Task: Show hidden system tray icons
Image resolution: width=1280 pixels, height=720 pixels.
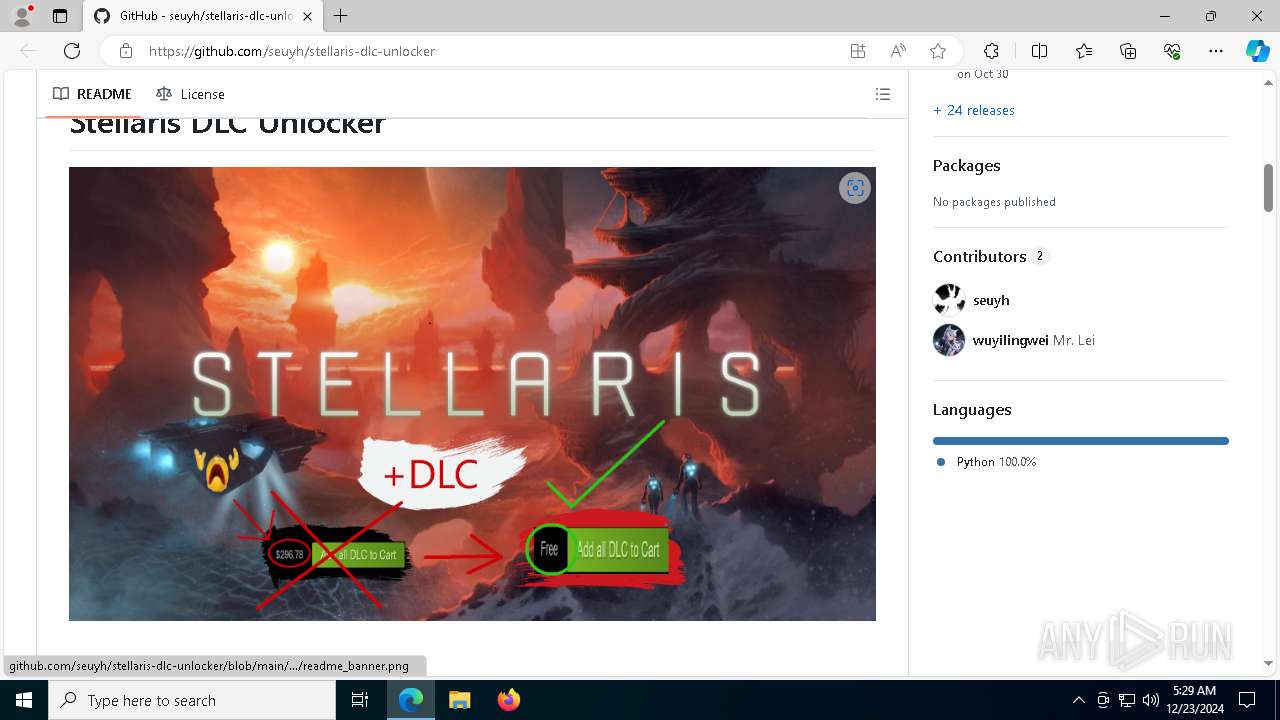Action: (x=1078, y=700)
